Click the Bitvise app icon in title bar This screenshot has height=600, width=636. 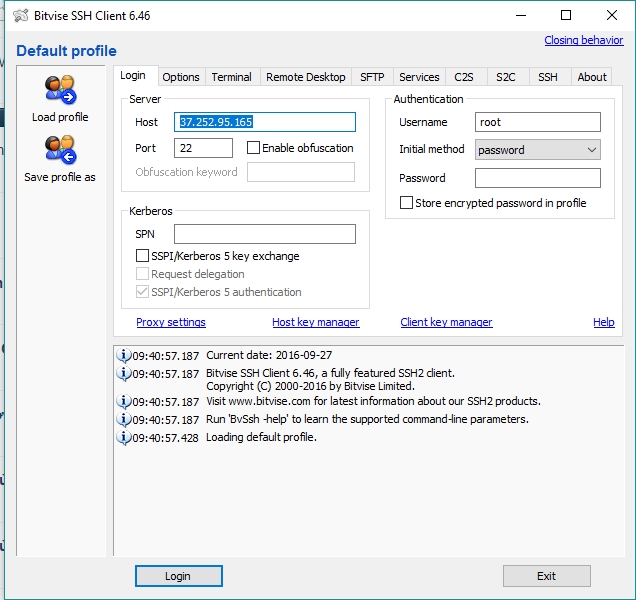click(x=21, y=15)
